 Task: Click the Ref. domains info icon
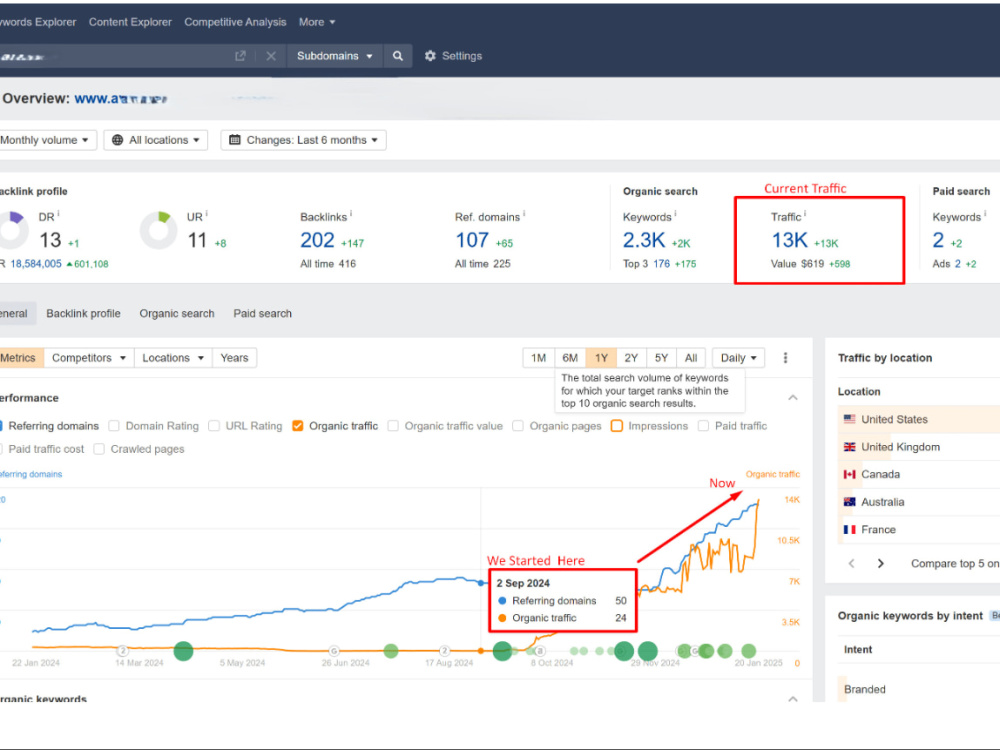[x=524, y=214]
